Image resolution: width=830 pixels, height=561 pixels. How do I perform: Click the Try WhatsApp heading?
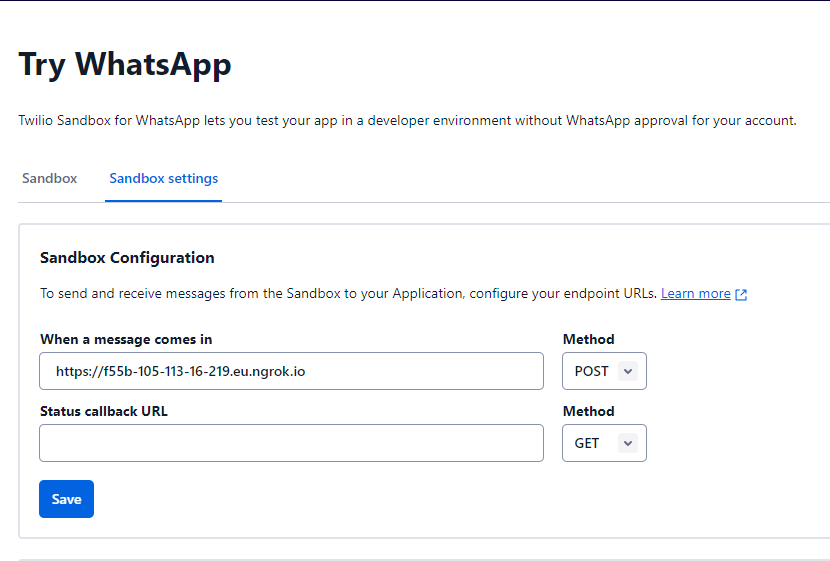coord(125,65)
